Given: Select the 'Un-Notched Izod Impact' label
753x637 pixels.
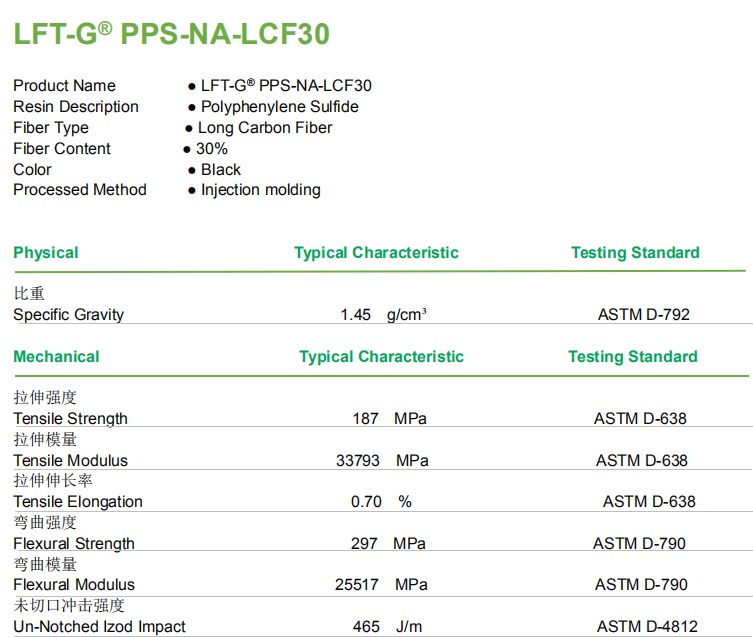Looking at the screenshot, I should [99, 626].
